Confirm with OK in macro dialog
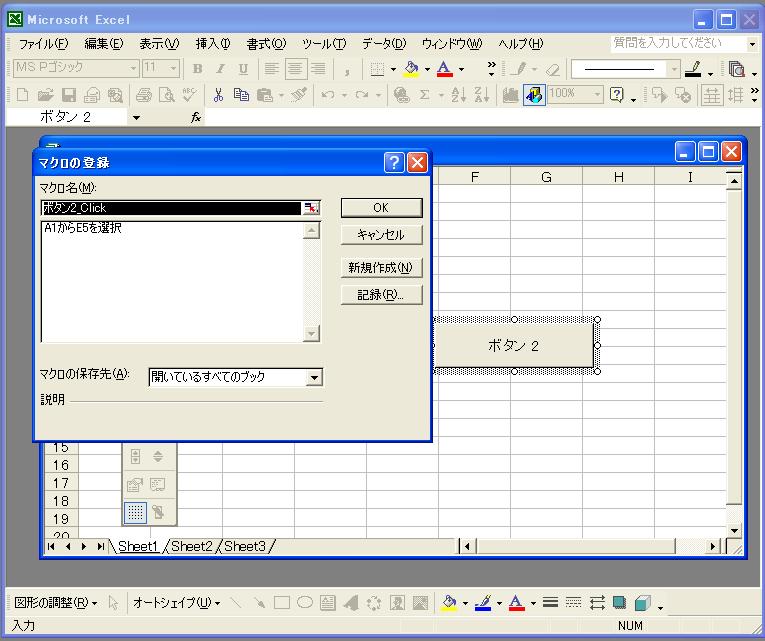Viewport: 765px width, 641px height. [x=381, y=208]
